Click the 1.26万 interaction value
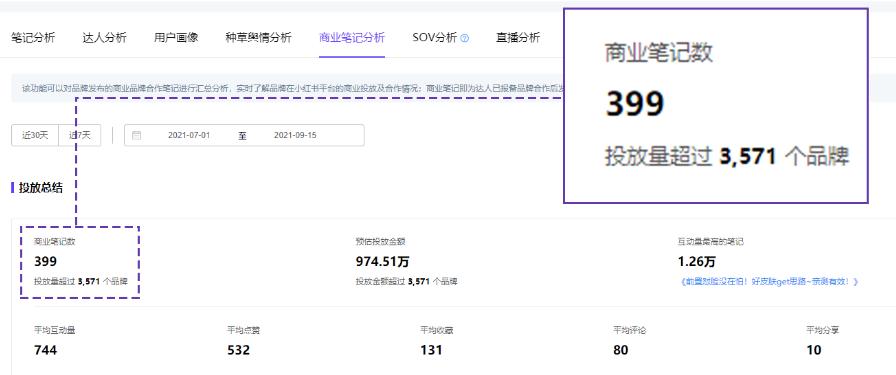This screenshot has height=375, width=896. [696, 262]
